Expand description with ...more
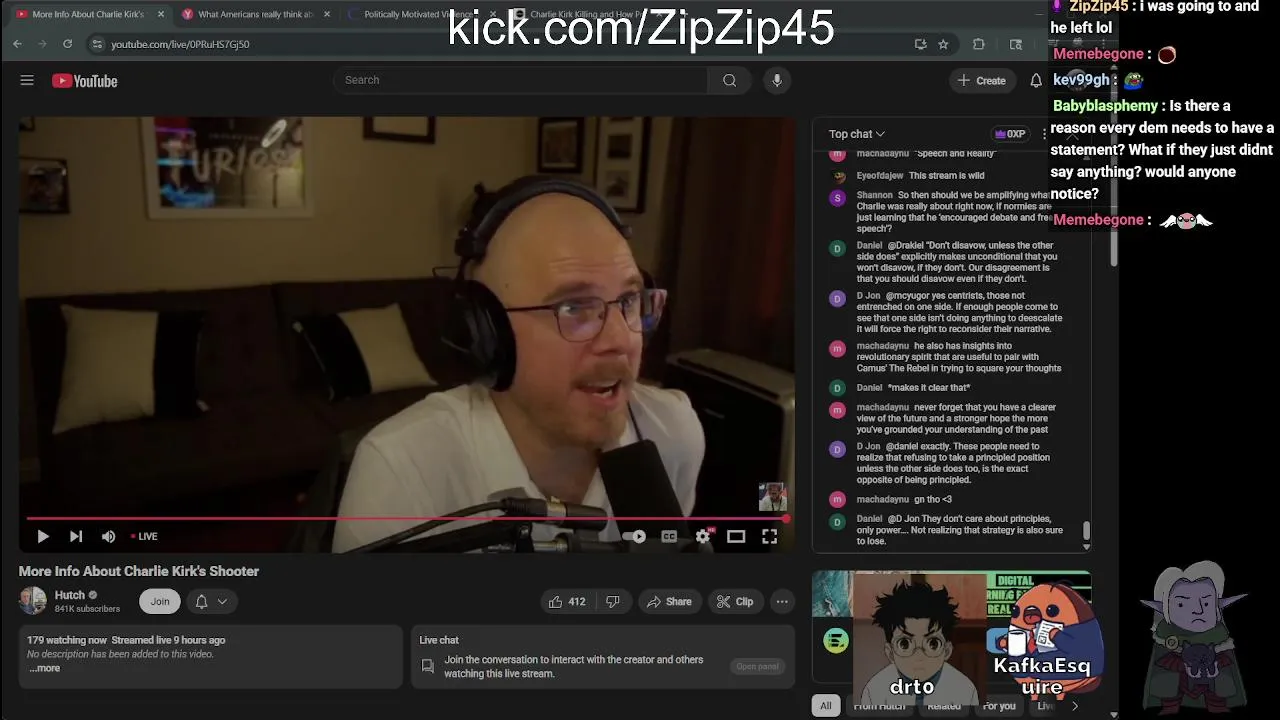Screen dimensions: 1280x720 click(44, 668)
